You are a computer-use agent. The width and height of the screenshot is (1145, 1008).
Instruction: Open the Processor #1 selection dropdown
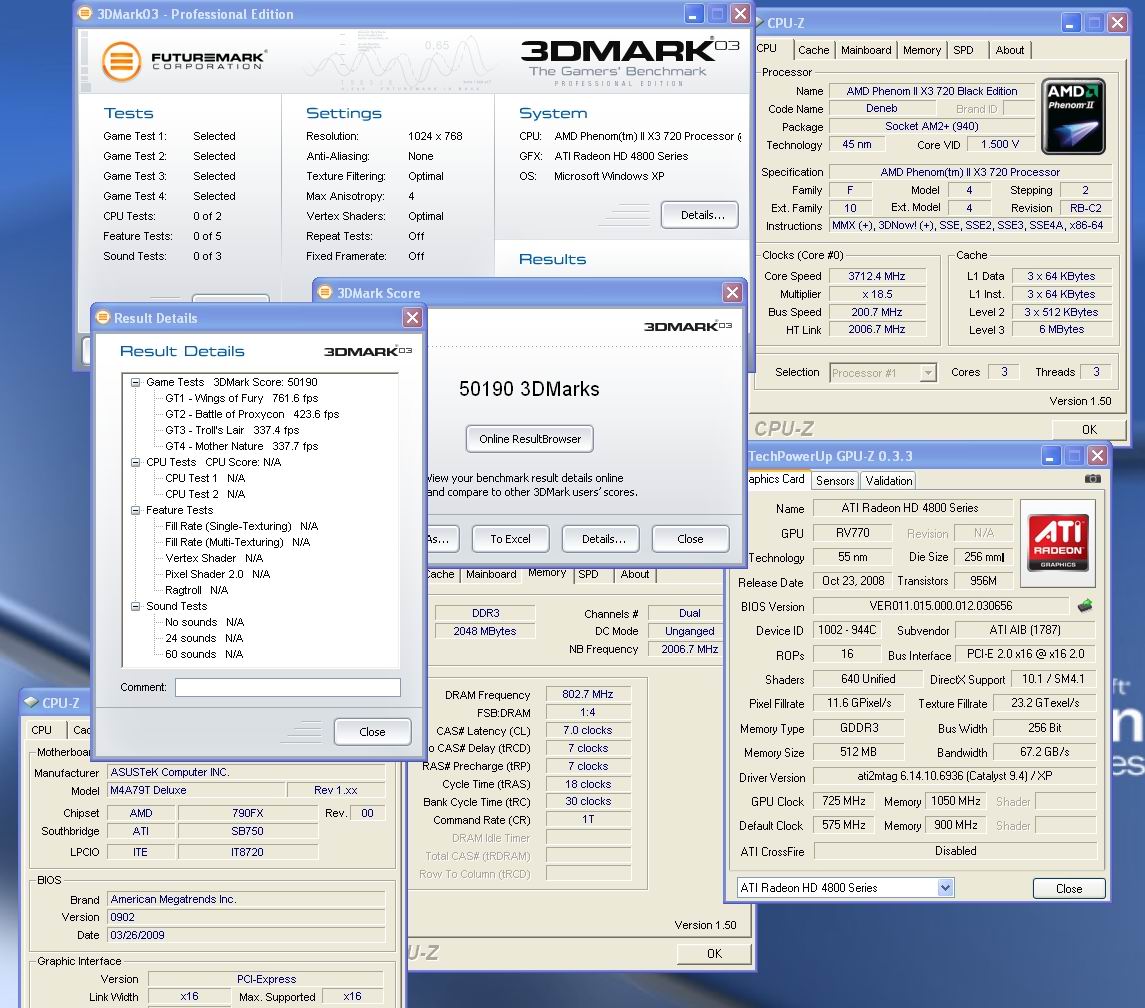click(927, 373)
